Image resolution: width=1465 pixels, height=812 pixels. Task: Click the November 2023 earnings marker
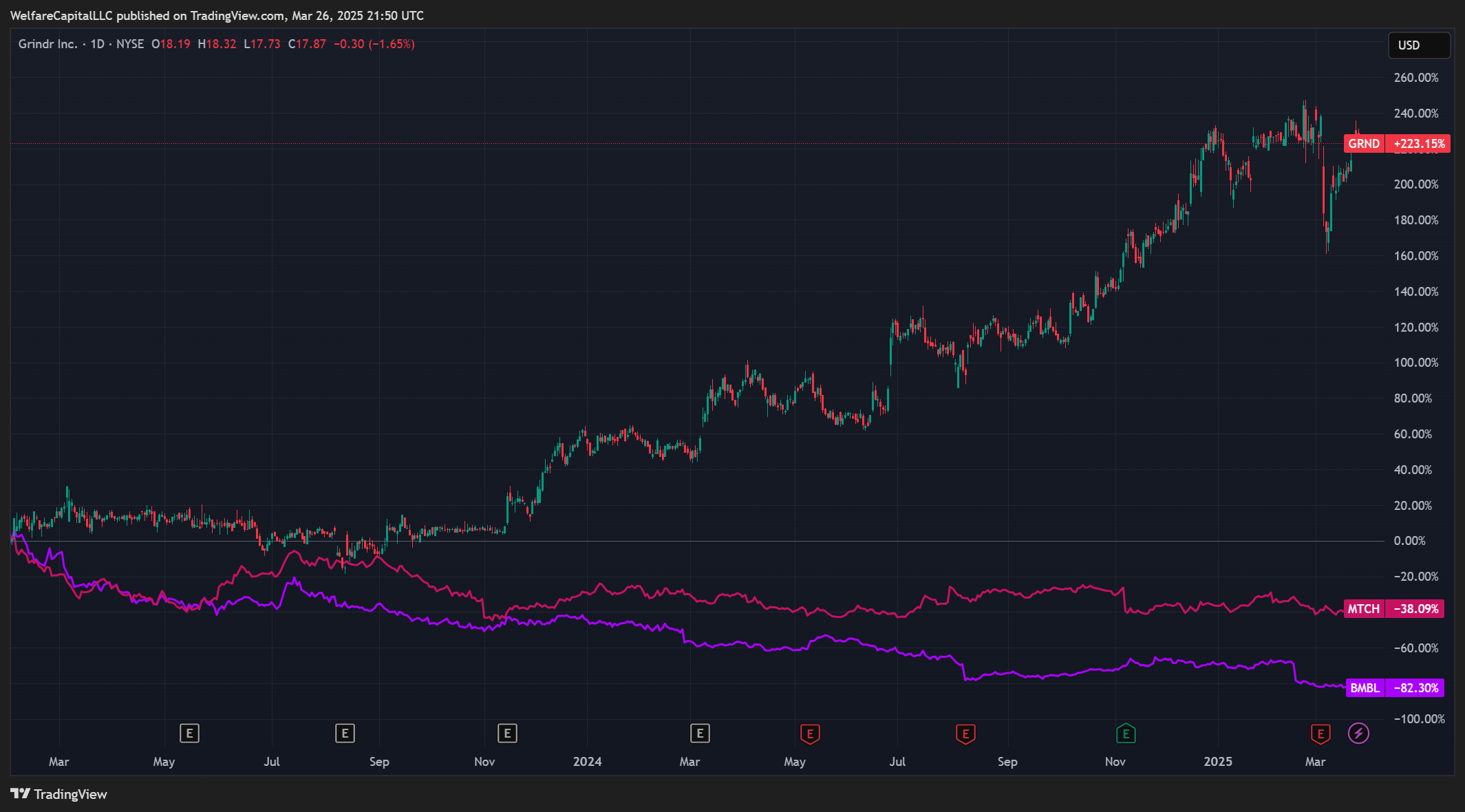click(507, 734)
